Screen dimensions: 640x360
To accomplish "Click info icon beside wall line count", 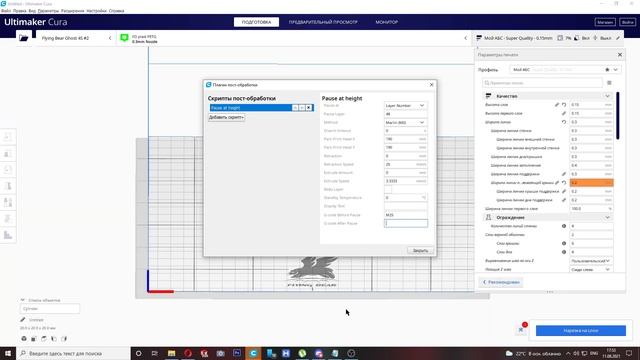I will 564,226.
